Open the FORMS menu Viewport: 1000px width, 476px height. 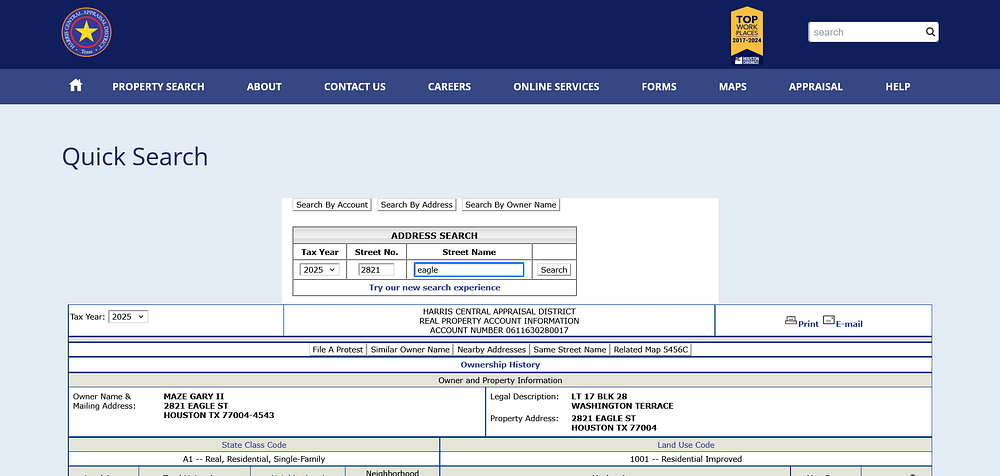point(659,87)
